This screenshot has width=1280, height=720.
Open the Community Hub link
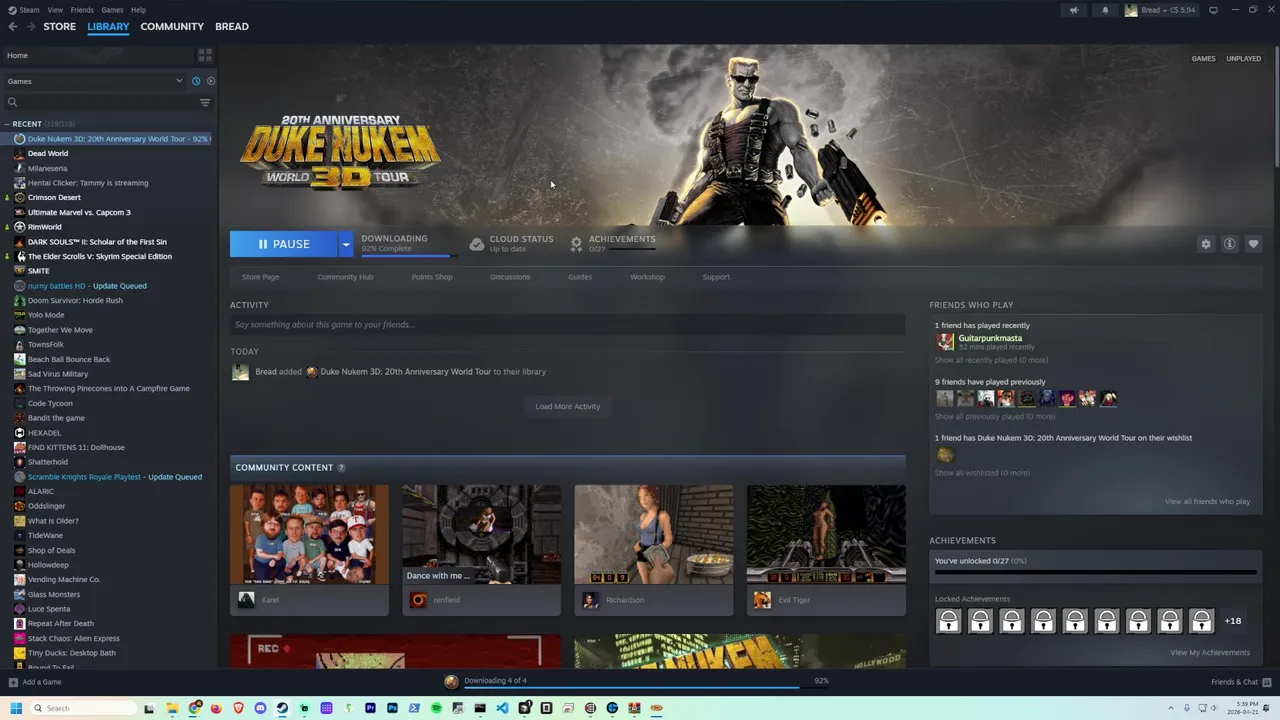(345, 277)
